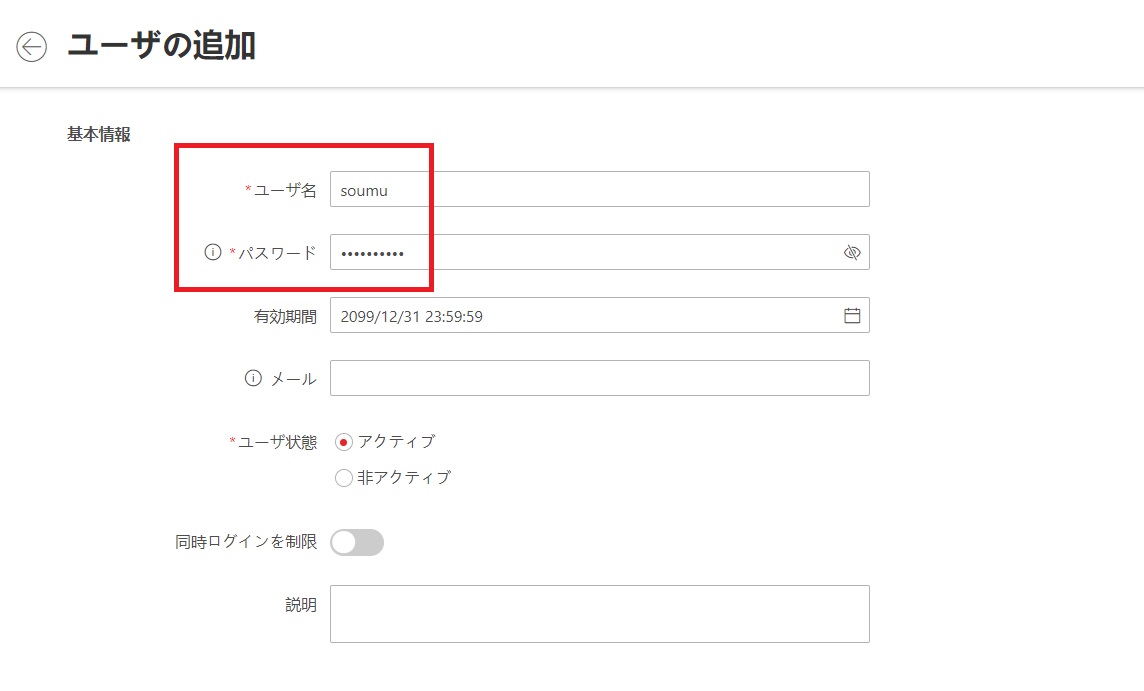The image size is (1144, 691).
Task: Click the 同時ログインを制限 label text
Action: [246, 541]
